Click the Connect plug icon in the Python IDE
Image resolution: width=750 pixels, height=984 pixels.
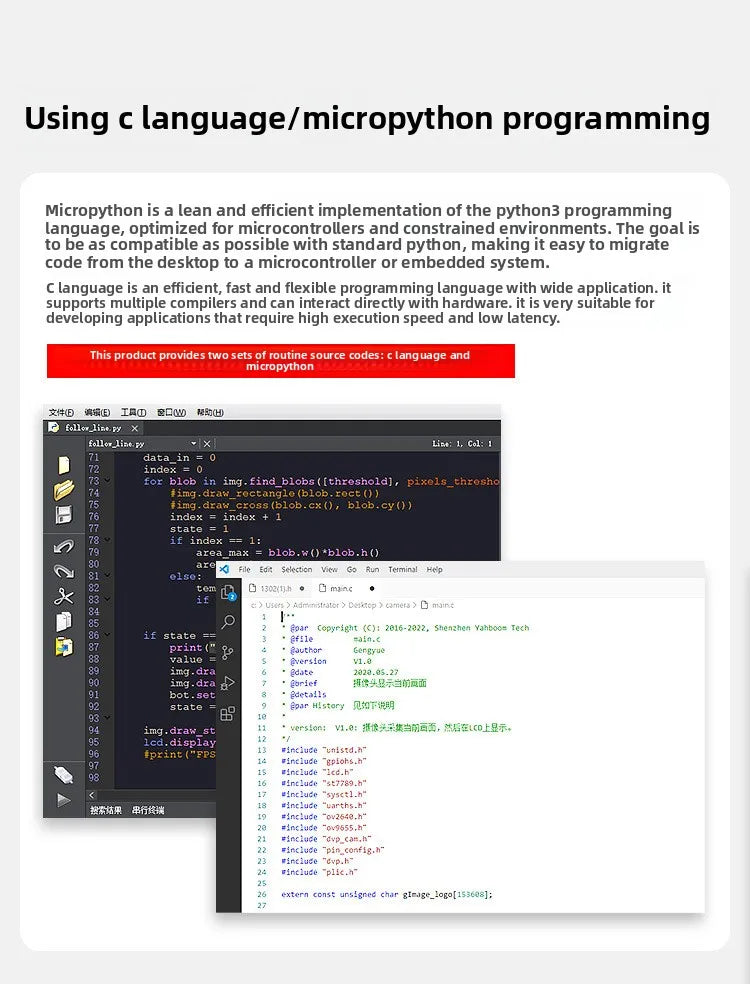pyautogui.click(x=63, y=775)
